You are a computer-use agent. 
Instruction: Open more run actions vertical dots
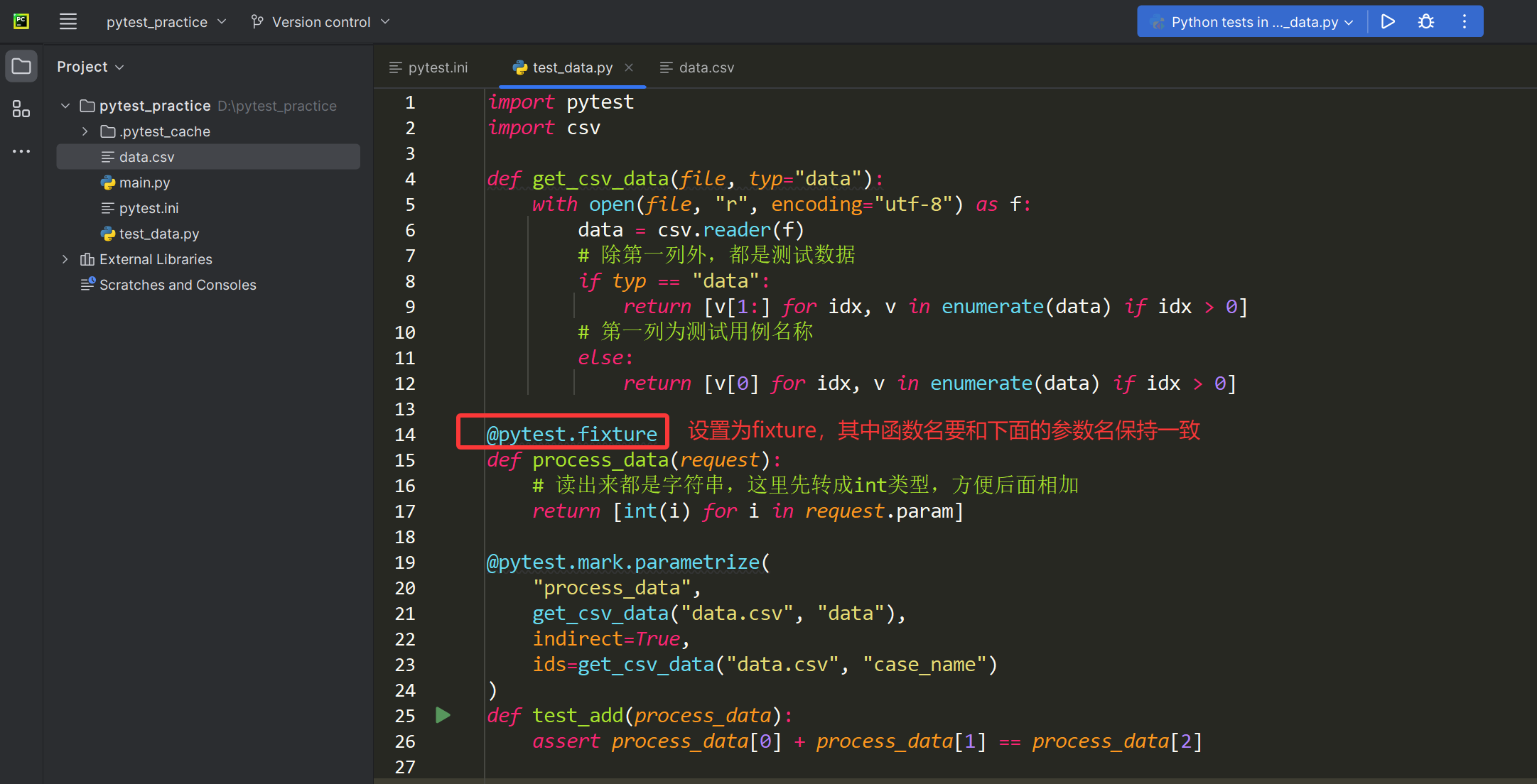coord(1465,21)
